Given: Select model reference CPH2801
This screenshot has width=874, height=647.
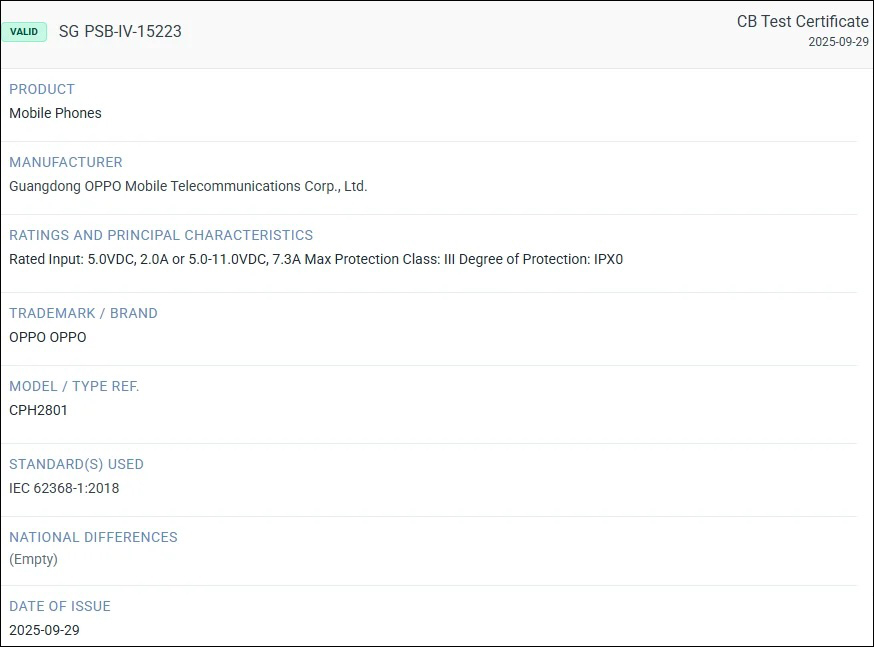Looking at the screenshot, I should pyautogui.click(x=39, y=410).
